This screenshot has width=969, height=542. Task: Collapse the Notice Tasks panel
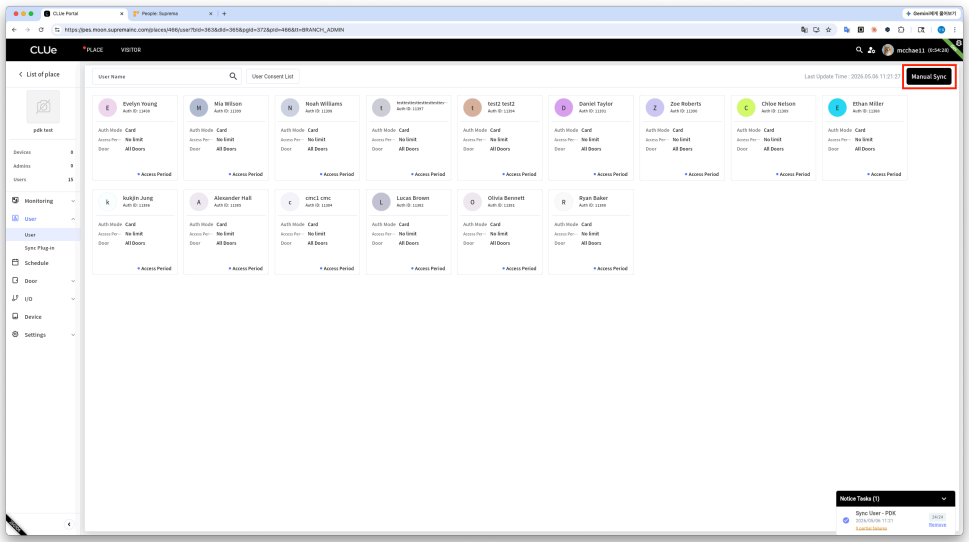(x=944, y=499)
